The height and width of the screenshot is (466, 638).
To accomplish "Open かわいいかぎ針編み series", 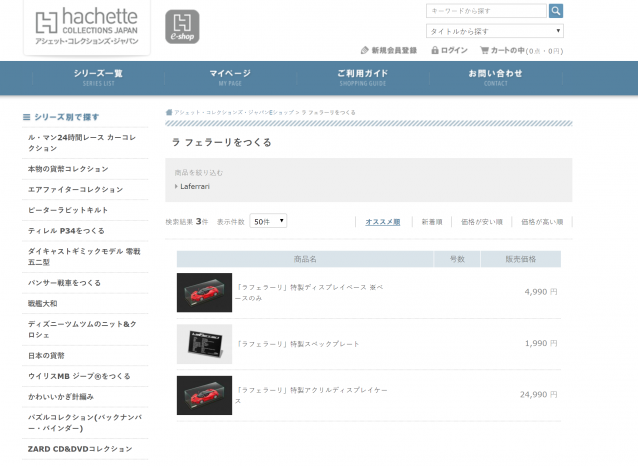I will [x=85, y=397].
